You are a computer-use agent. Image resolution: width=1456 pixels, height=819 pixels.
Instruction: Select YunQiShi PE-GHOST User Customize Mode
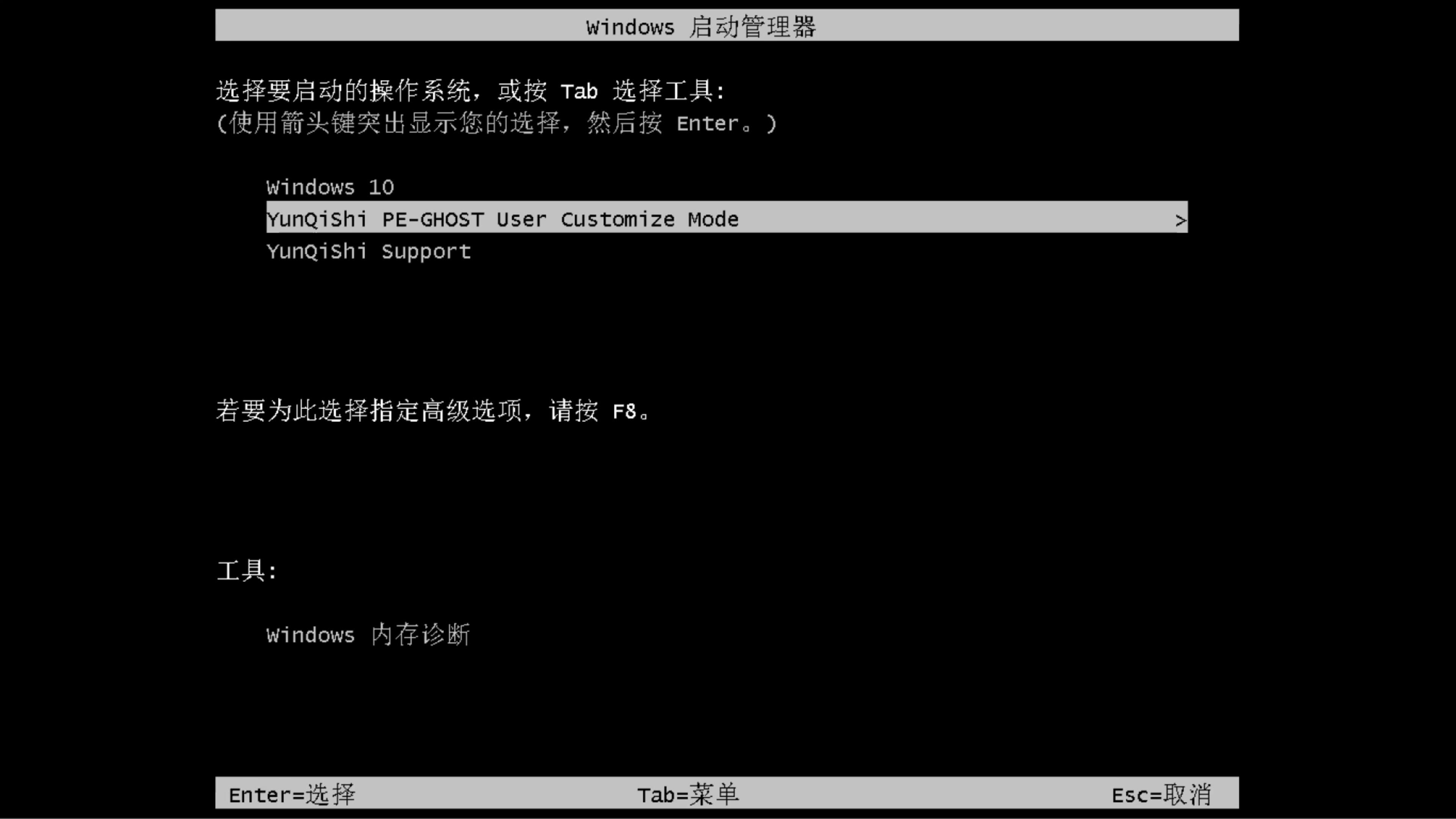click(726, 219)
